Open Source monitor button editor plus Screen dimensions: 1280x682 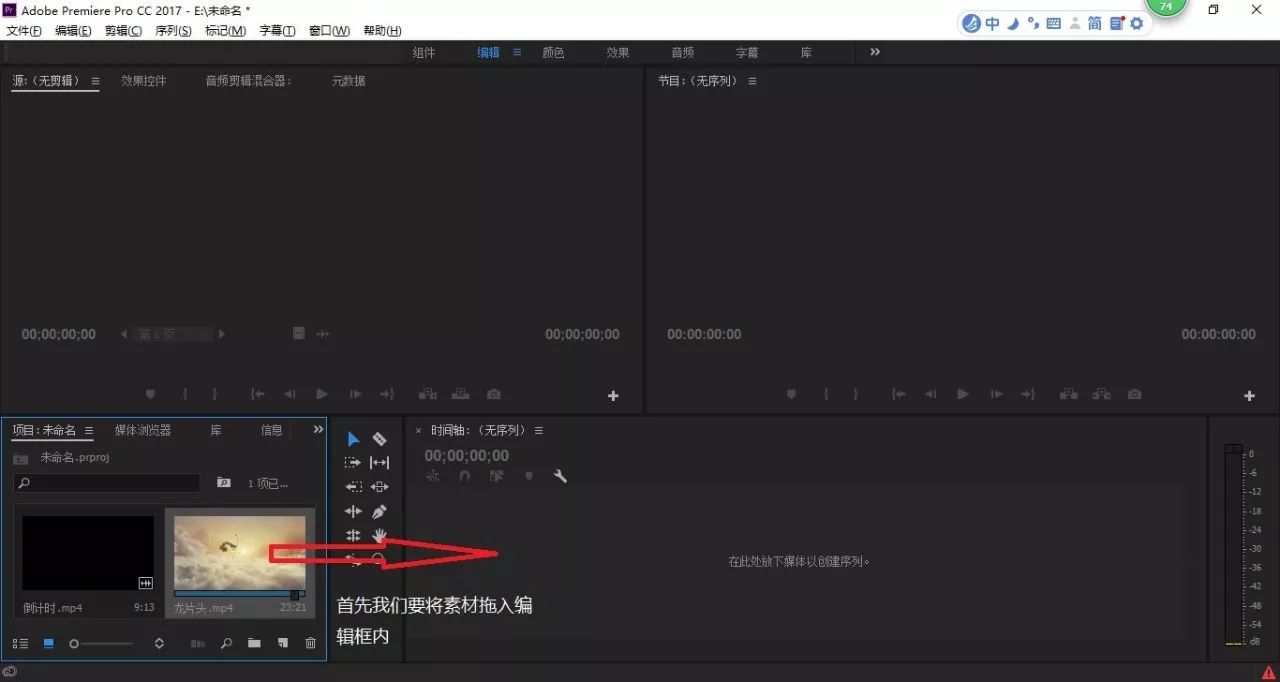613,396
